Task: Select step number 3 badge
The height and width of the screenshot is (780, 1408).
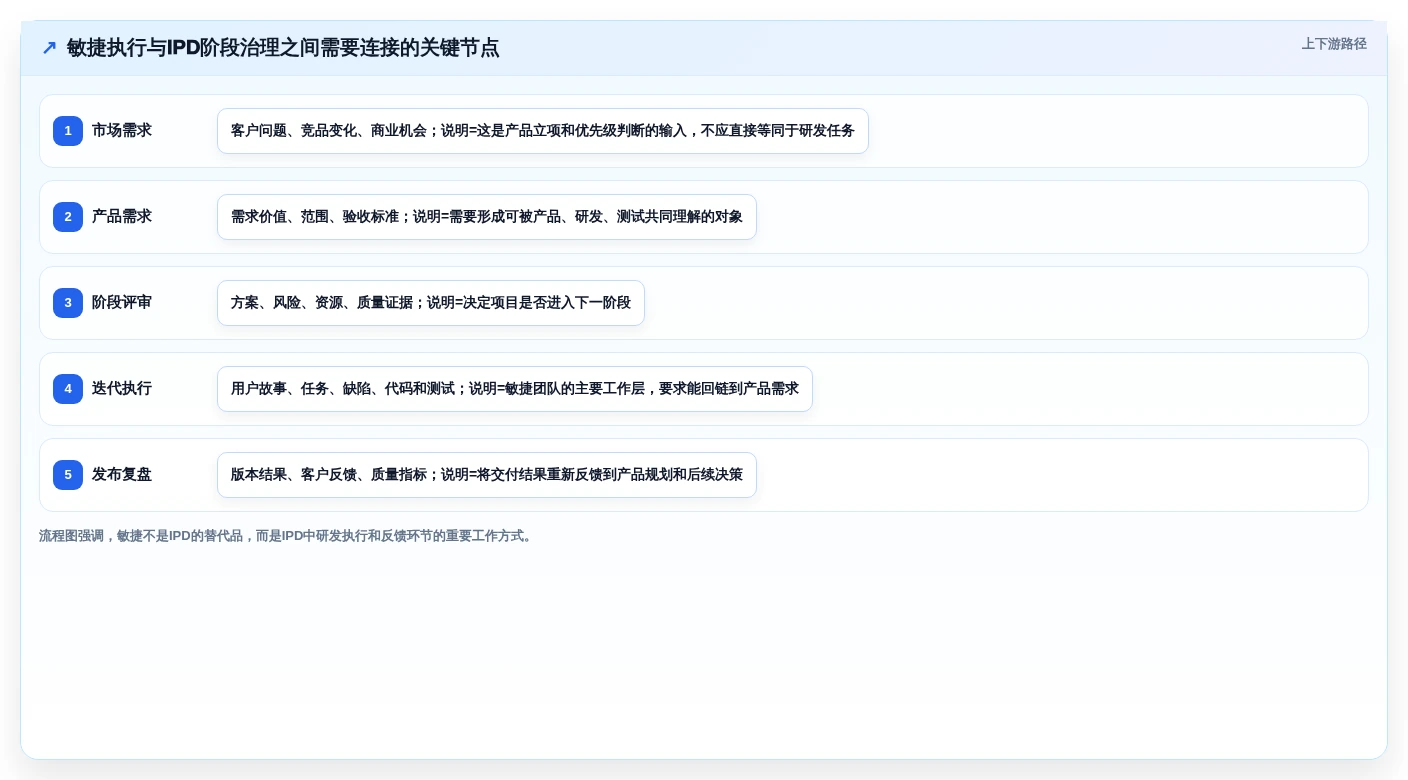Action: click(68, 303)
